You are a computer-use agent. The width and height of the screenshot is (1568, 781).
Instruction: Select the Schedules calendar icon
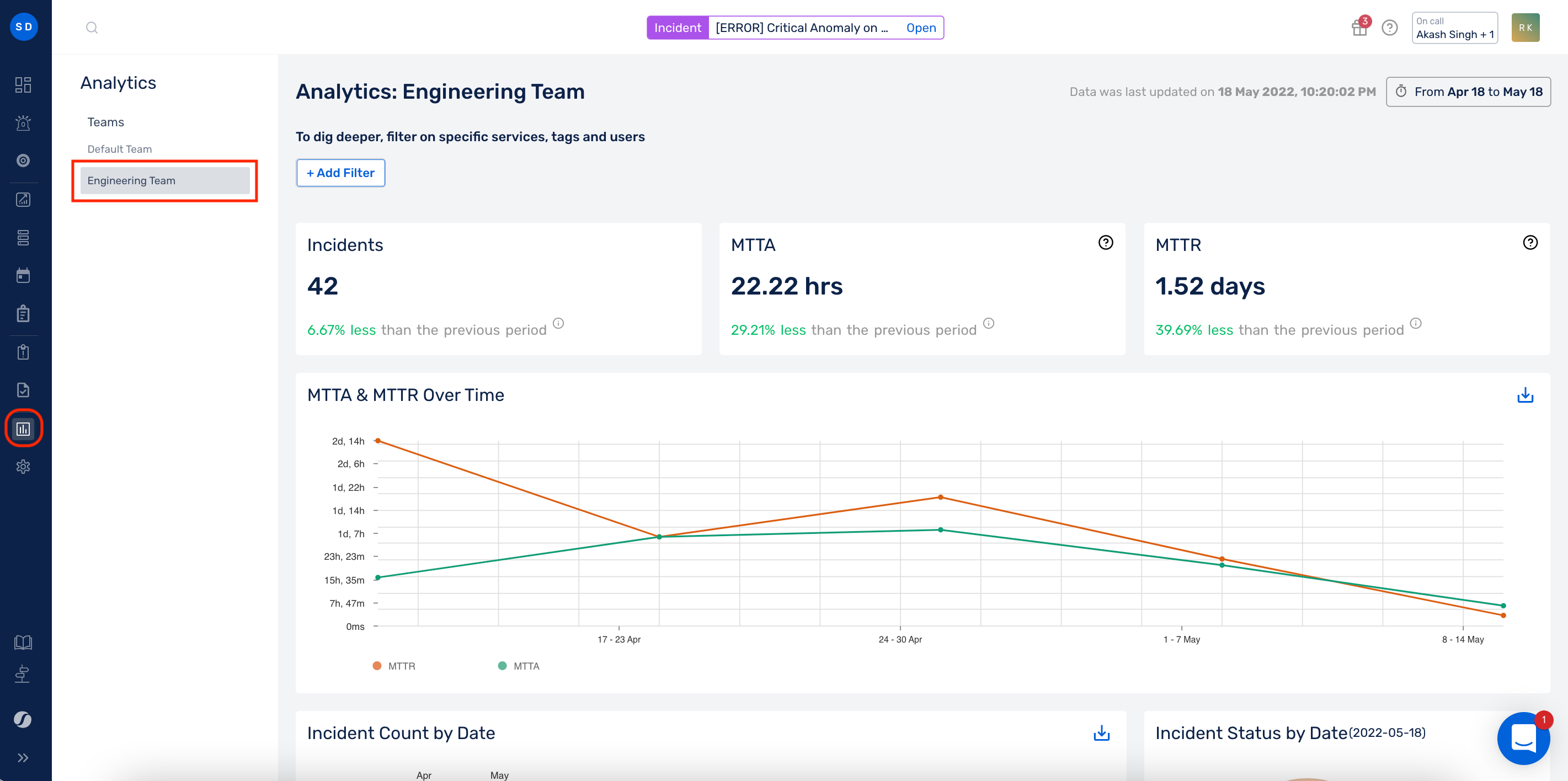[23, 275]
